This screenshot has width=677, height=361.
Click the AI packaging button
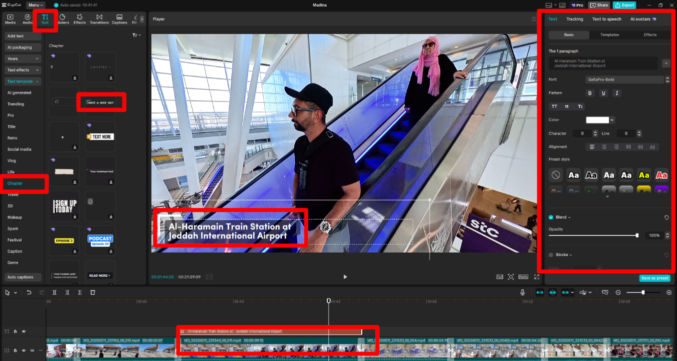click(x=23, y=47)
